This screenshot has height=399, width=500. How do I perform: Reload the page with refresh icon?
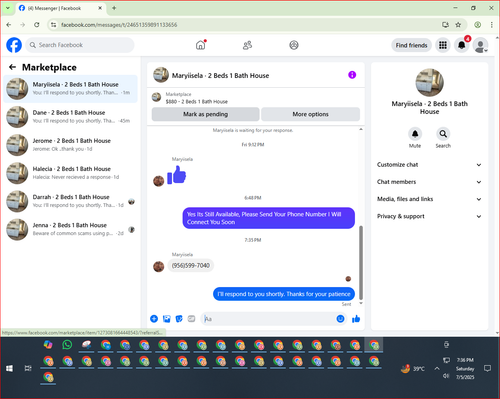(x=37, y=25)
